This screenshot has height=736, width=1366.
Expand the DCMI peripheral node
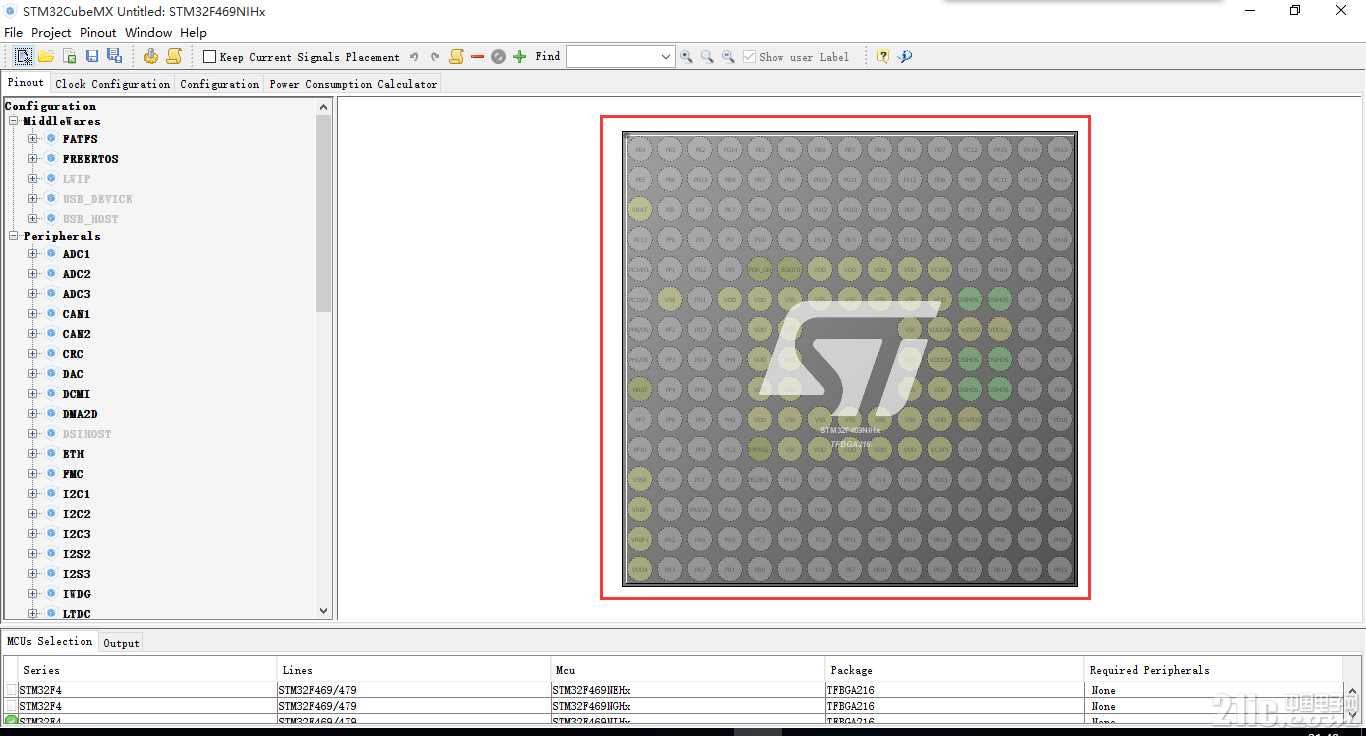[33, 394]
